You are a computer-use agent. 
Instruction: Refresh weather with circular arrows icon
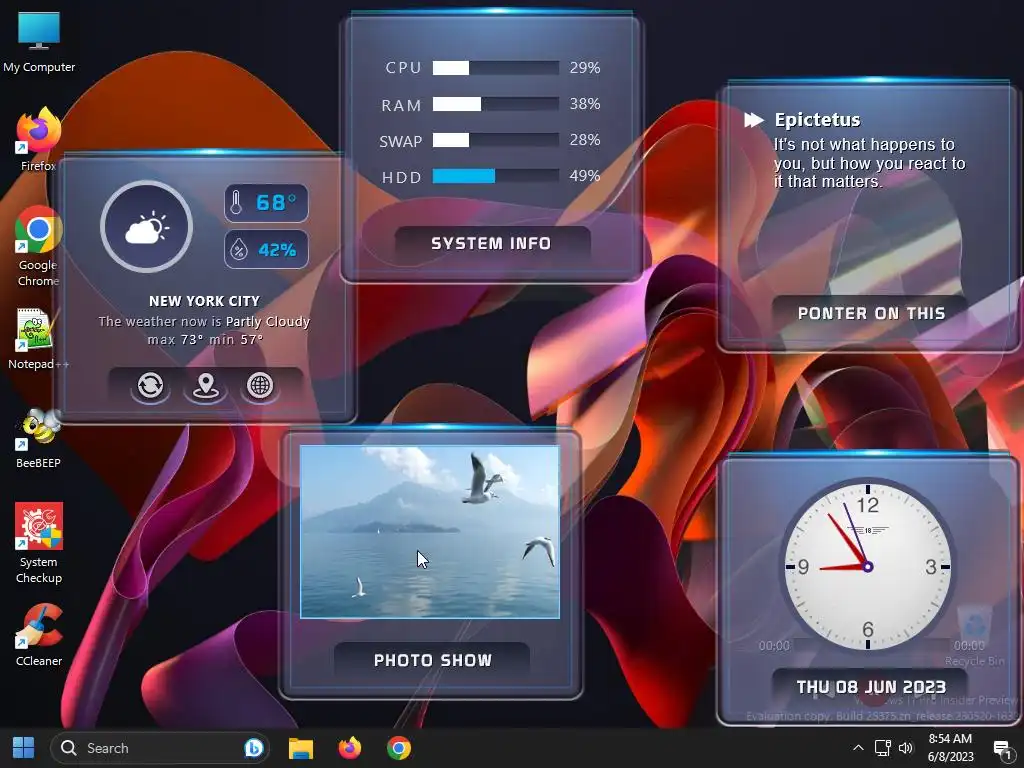150,385
